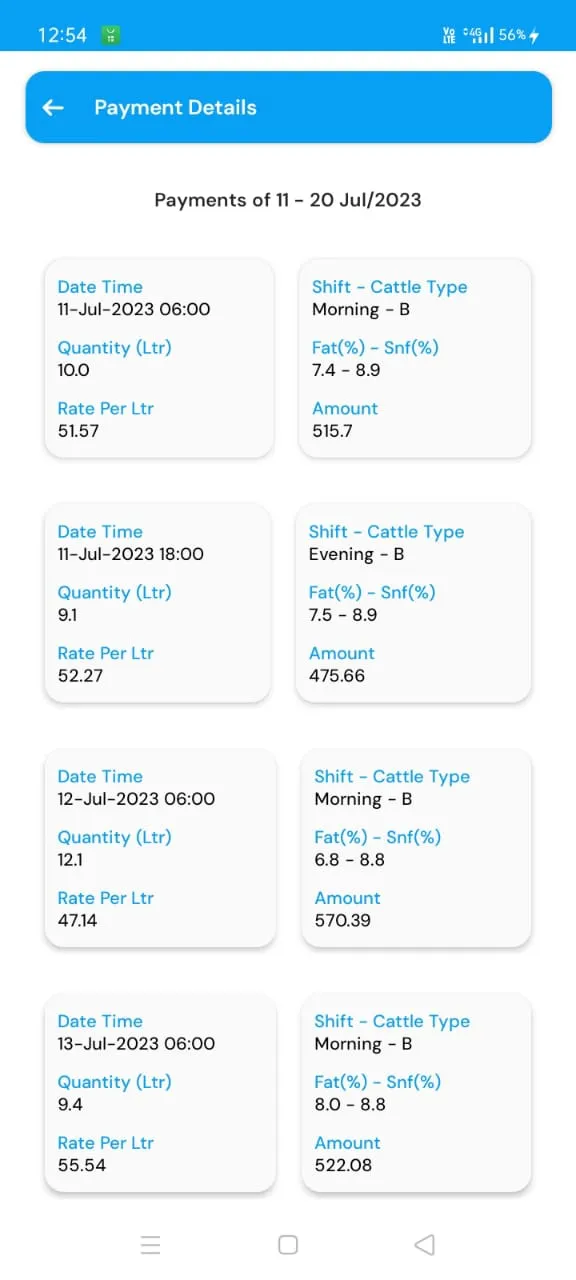The height and width of the screenshot is (1280, 576).
Task: Tap the 475.66 amount value
Action: coord(337,676)
